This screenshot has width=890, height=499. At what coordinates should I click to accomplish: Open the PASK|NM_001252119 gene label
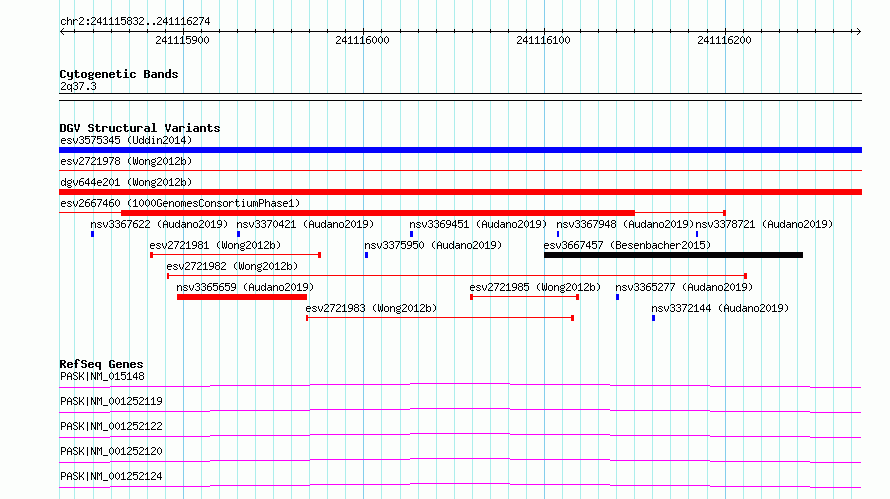coord(111,401)
